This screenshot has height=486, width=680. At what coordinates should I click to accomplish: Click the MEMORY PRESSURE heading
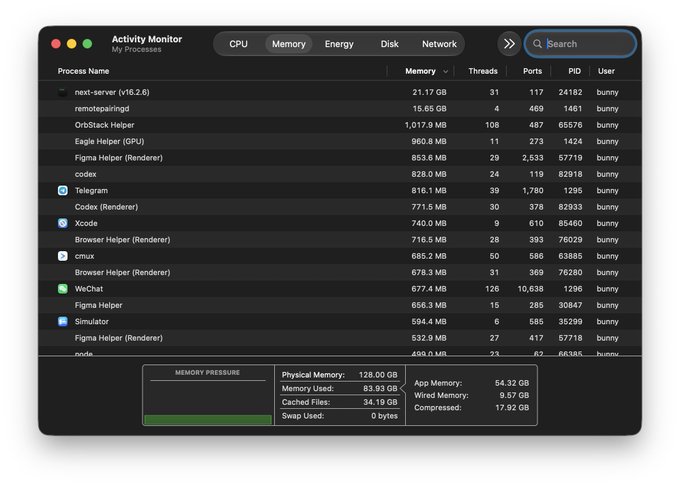[x=207, y=372]
